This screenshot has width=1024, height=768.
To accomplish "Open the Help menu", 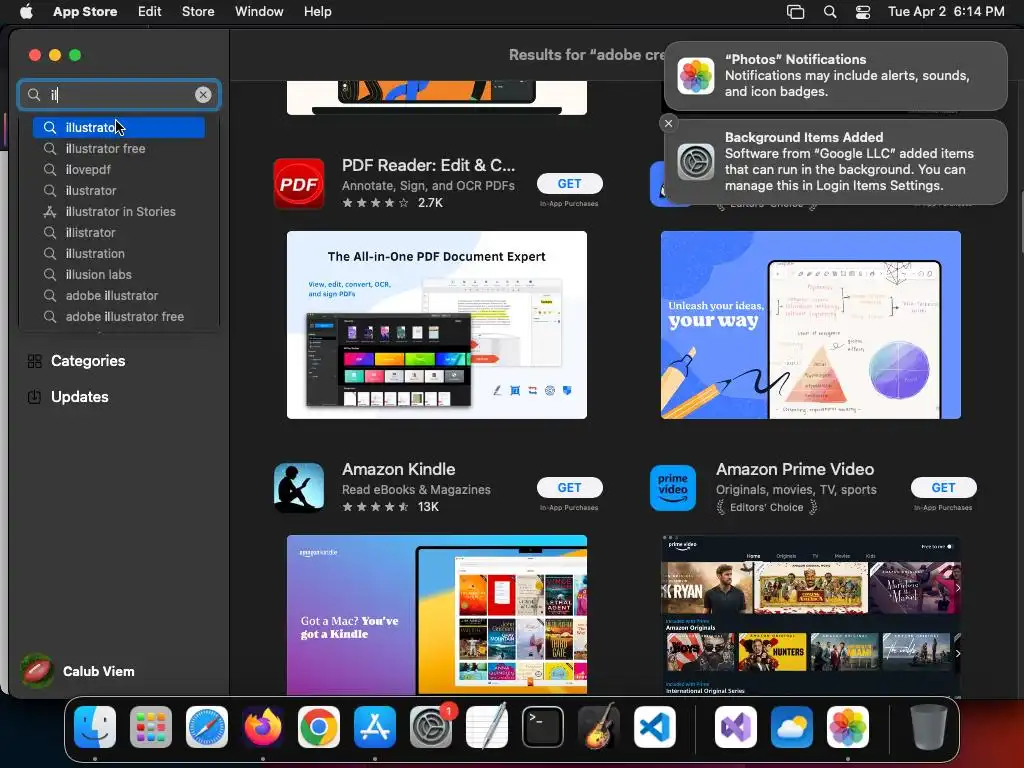I will point(317,12).
